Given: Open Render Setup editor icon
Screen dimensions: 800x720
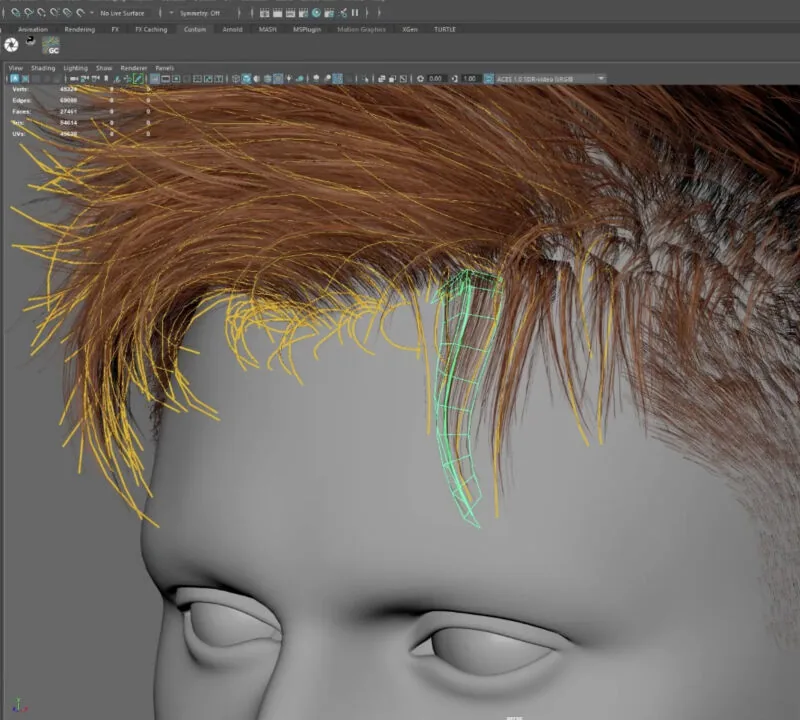Looking at the screenshot, I should tap(329, 13).
